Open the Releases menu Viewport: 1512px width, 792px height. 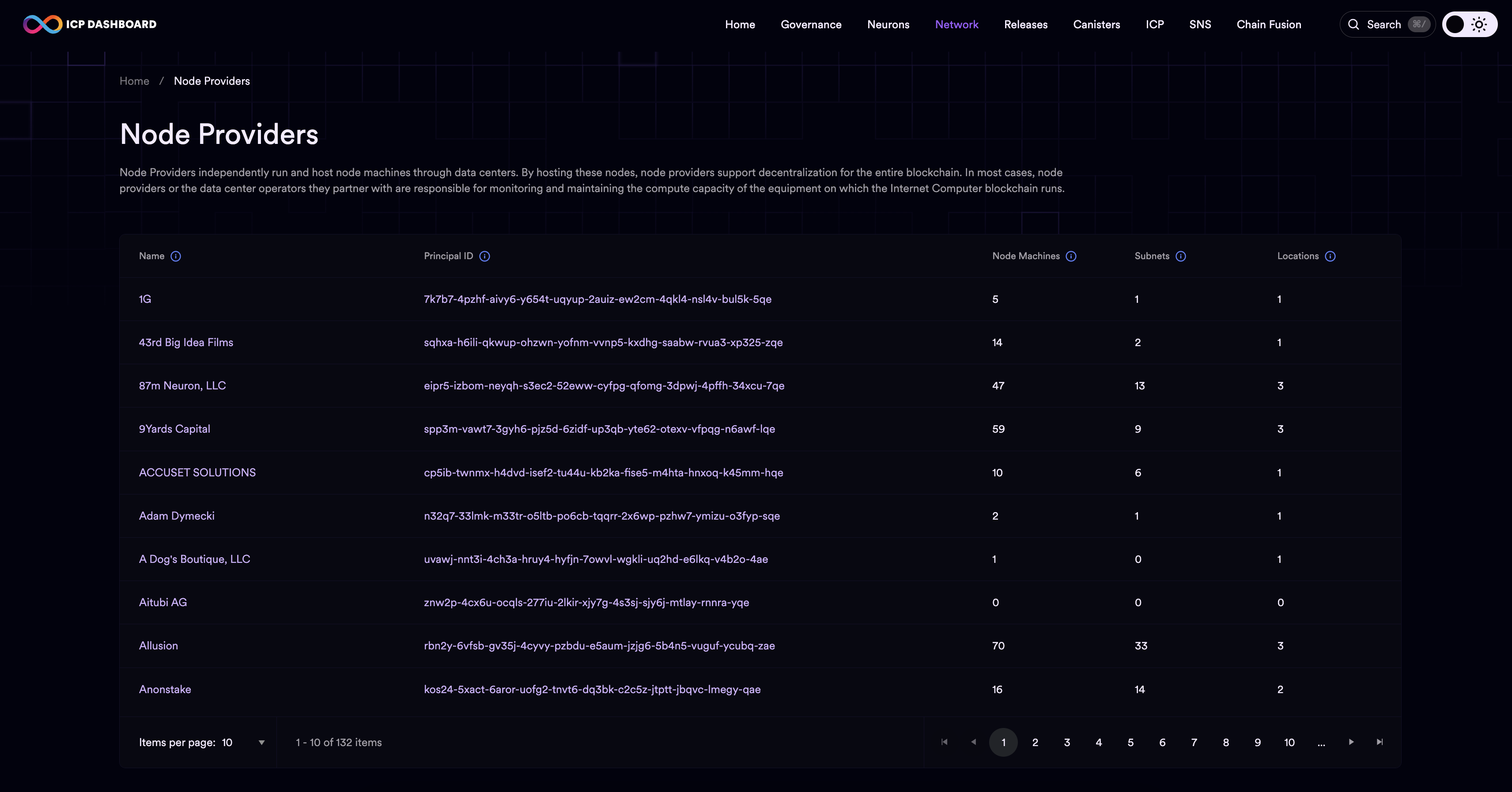1025,25
